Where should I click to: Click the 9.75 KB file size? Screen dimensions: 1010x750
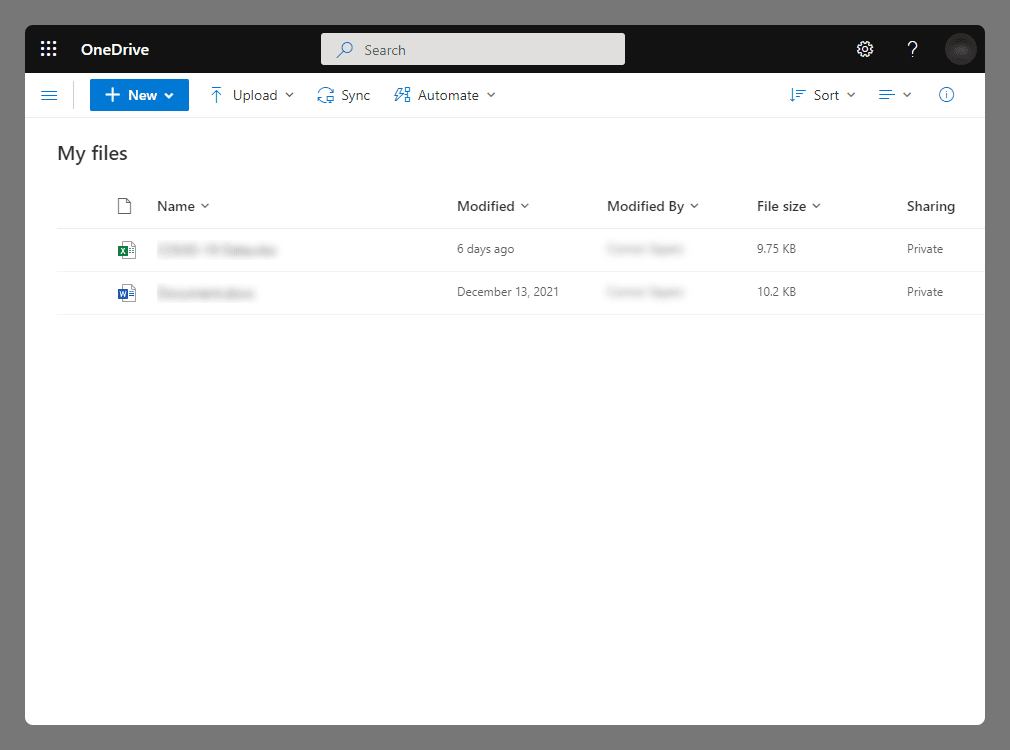pos(776,249)
